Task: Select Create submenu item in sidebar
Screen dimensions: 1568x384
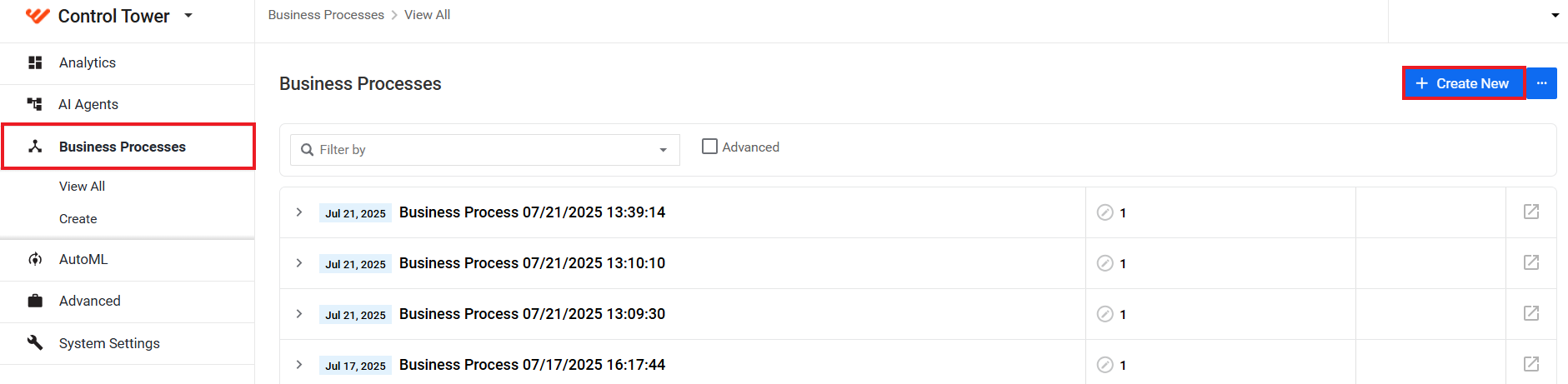Action: click(x=78, y=218)
